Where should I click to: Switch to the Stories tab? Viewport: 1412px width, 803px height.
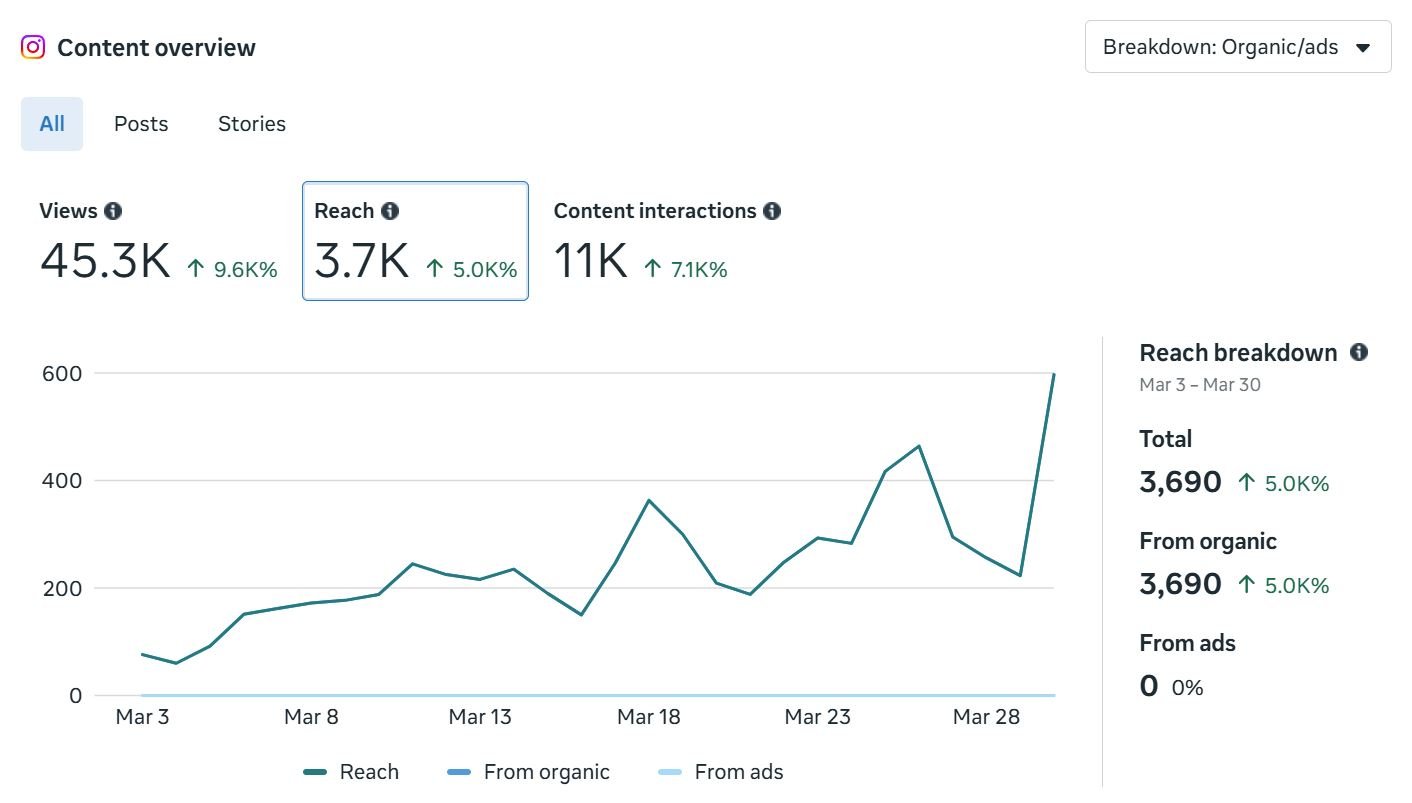click(251, 123)
